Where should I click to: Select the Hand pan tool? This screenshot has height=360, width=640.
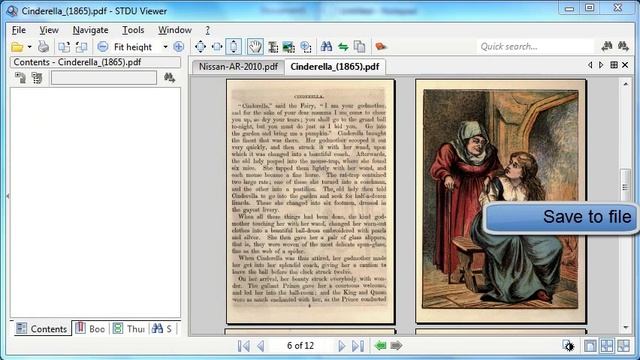[255, 47]
